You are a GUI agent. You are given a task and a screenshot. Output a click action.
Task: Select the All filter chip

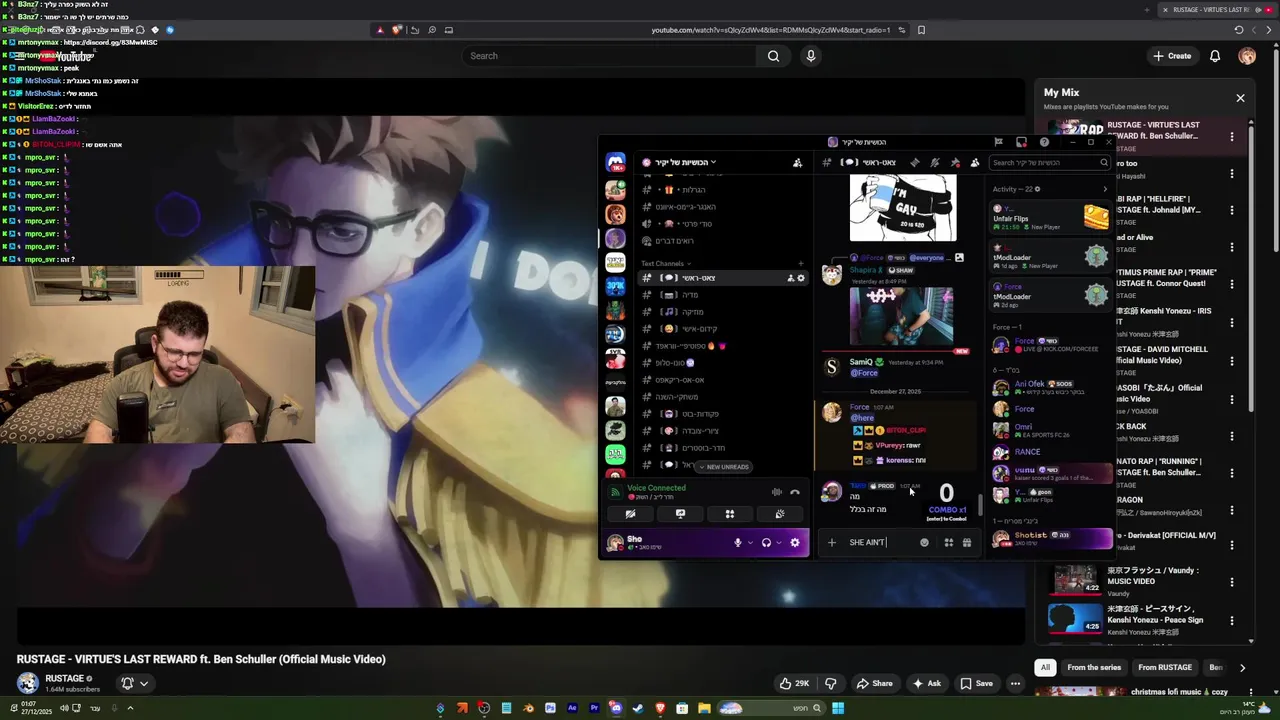1045,668
